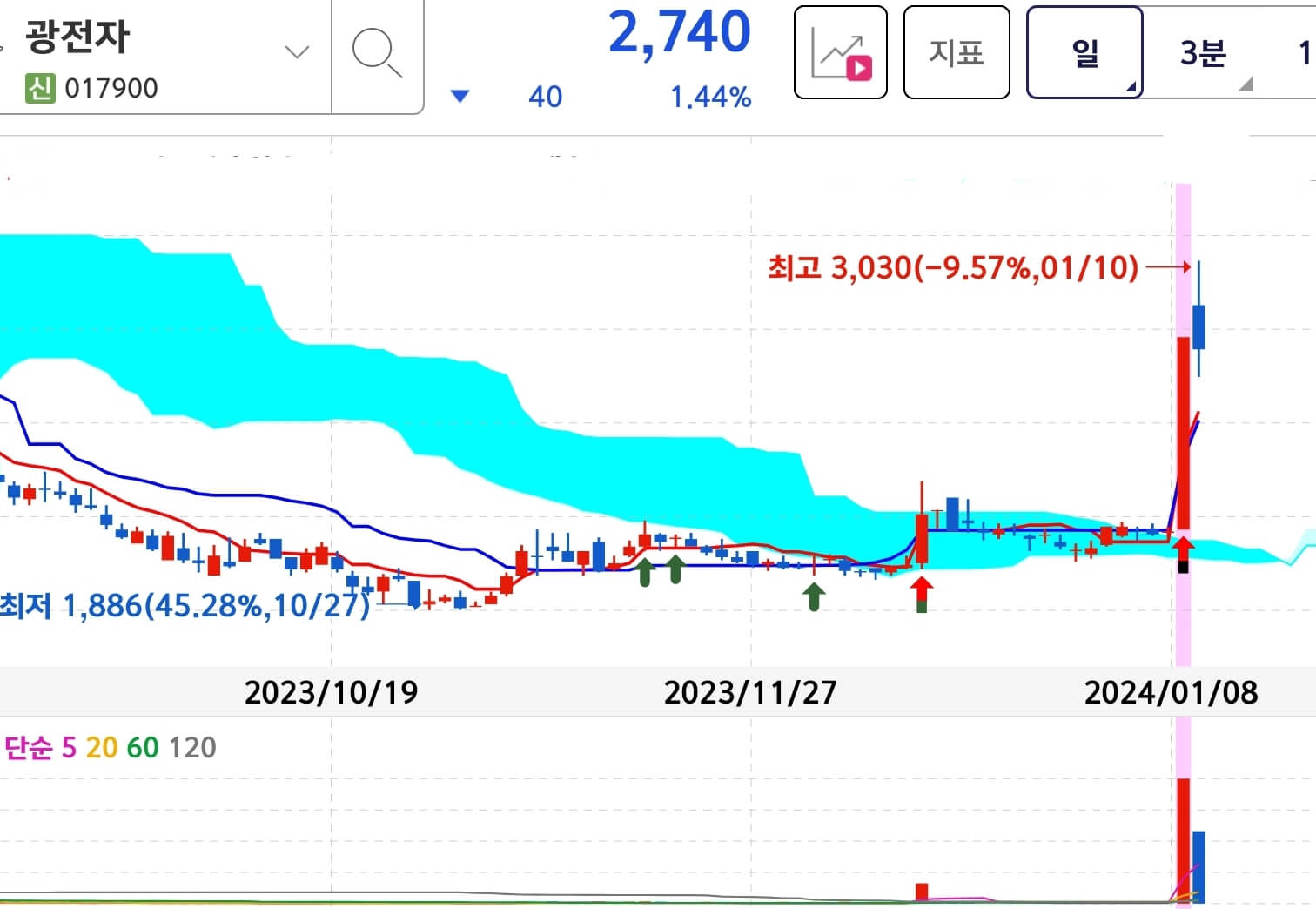Open timeframe options via 일 tab corner triangle

(1131, 86)
